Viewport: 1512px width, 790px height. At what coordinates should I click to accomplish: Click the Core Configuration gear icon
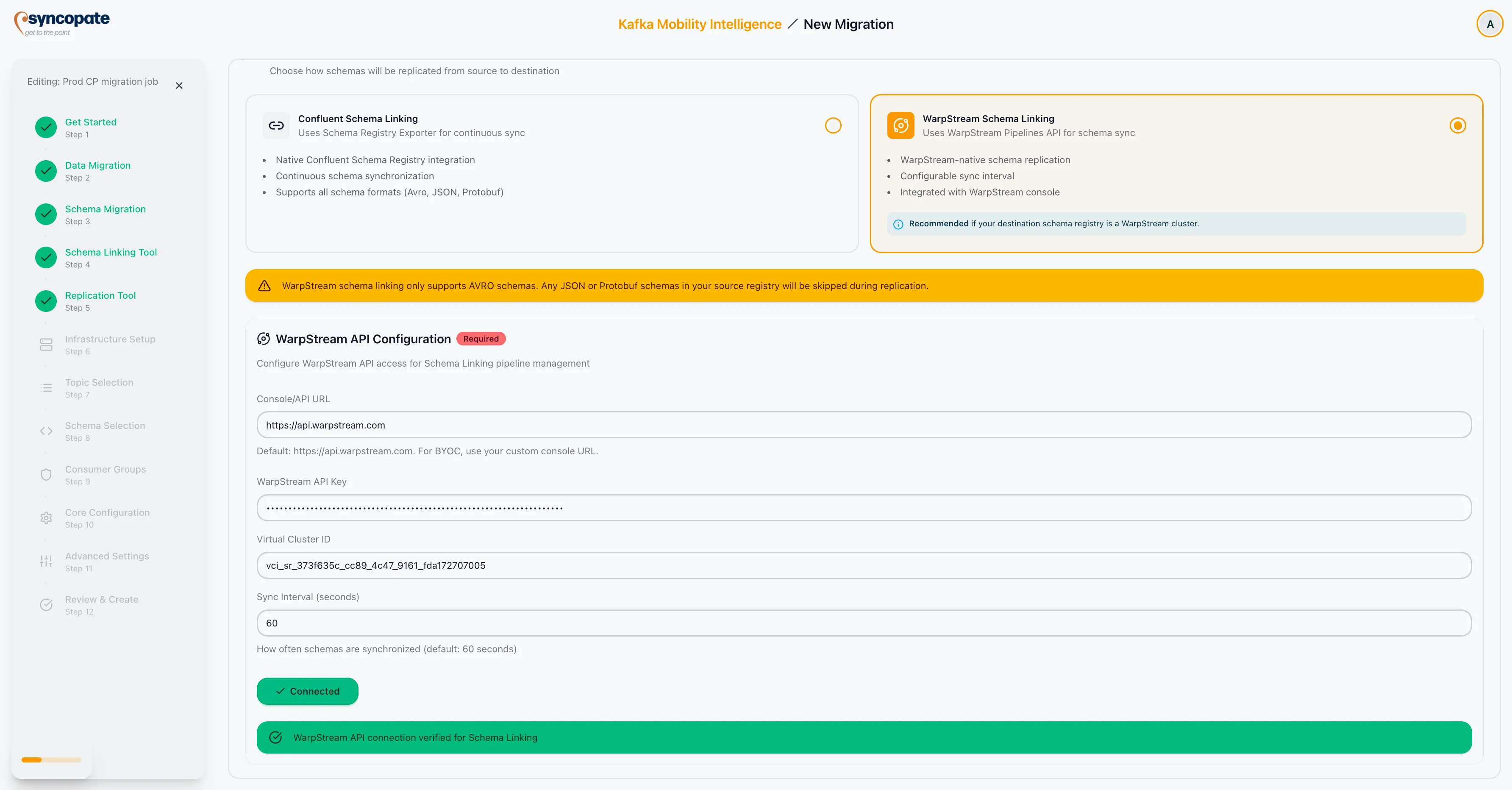(x=46, y=517)
